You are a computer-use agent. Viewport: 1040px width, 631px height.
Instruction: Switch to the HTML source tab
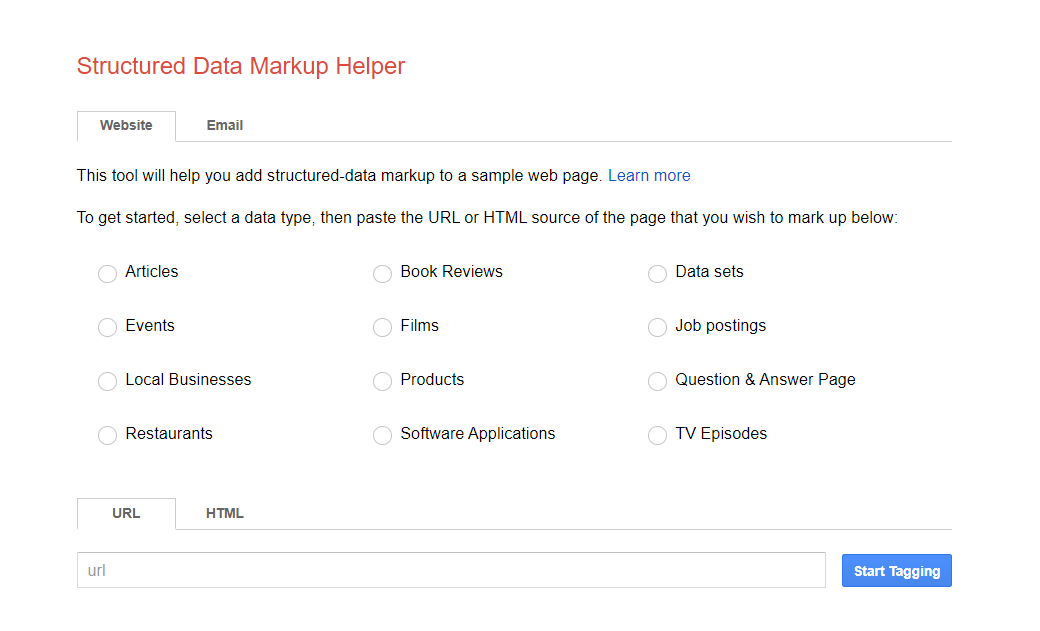click(225, 514)
